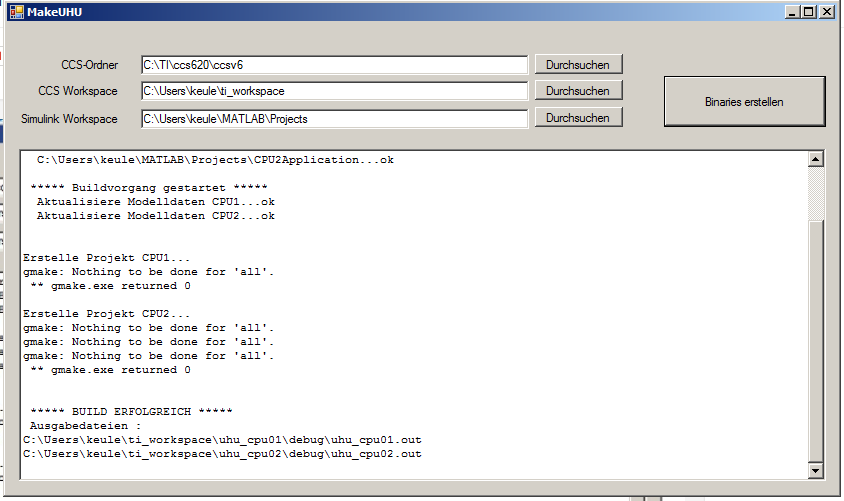
Task: Minimize the MakeUHU window
Action: pos(791,12)
